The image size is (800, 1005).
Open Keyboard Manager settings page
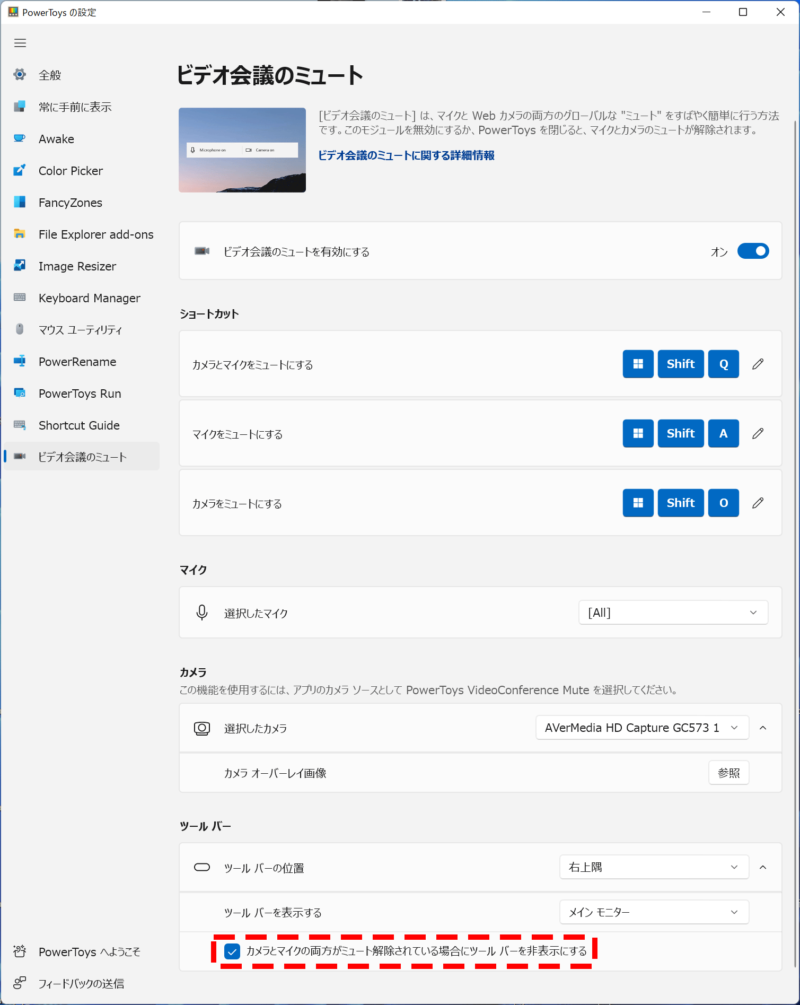click(81, 298)
